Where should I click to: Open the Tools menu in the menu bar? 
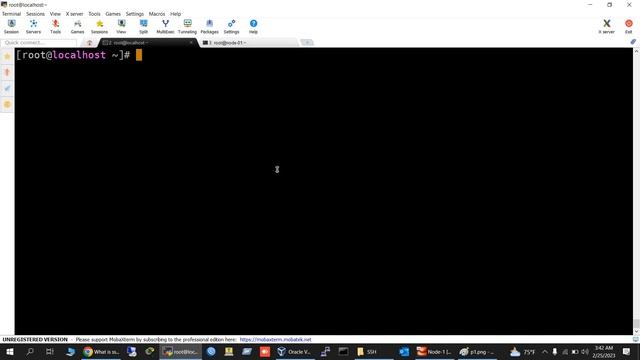coord(94,14)
